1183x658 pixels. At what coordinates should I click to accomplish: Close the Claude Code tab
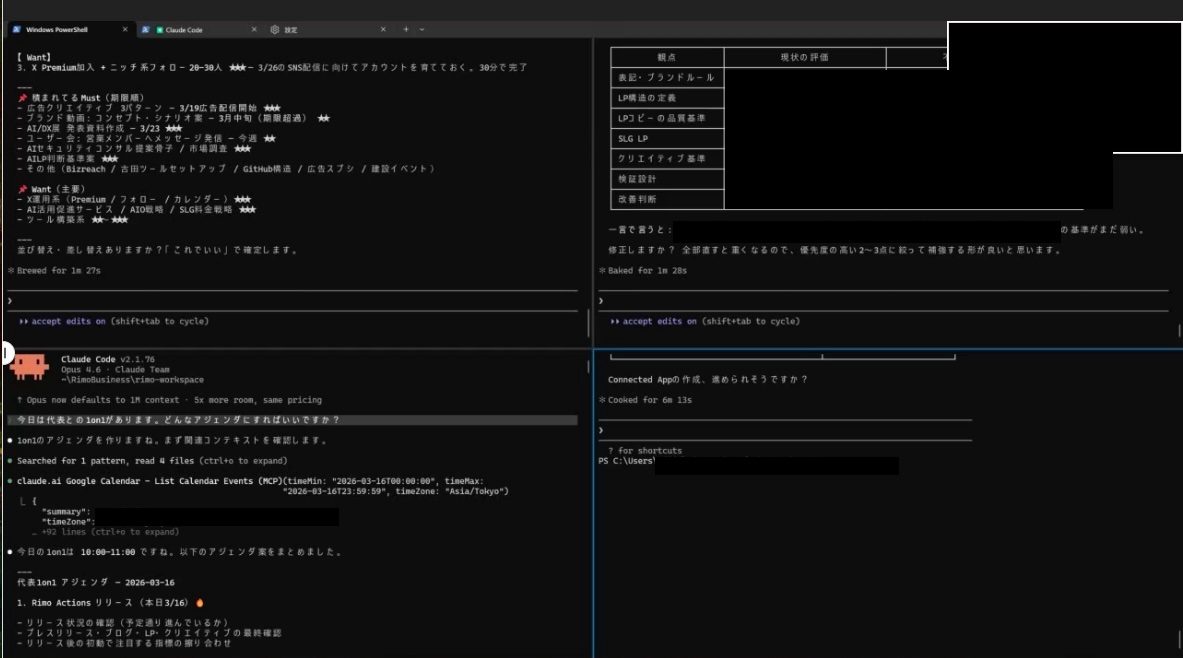254,30
